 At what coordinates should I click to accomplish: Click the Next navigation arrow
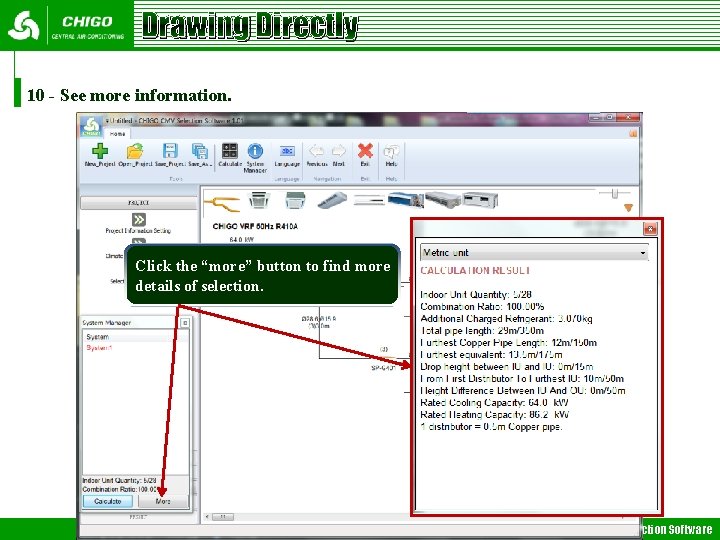(338, 151)
